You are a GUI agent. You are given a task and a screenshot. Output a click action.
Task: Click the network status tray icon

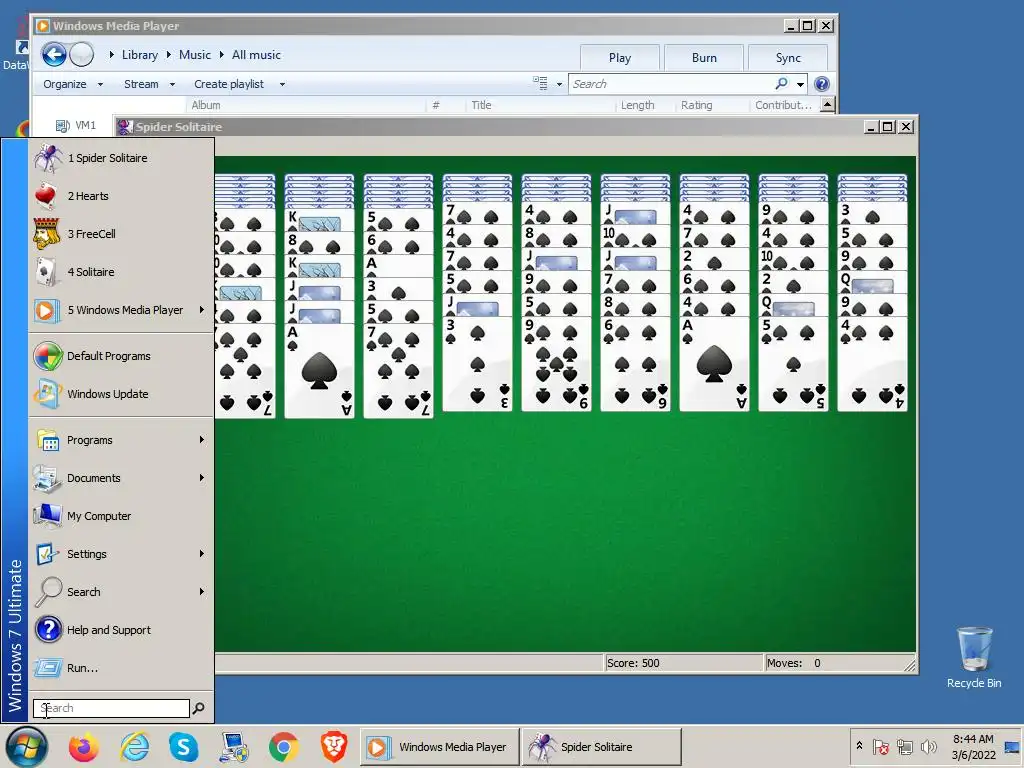coord(904,746)
